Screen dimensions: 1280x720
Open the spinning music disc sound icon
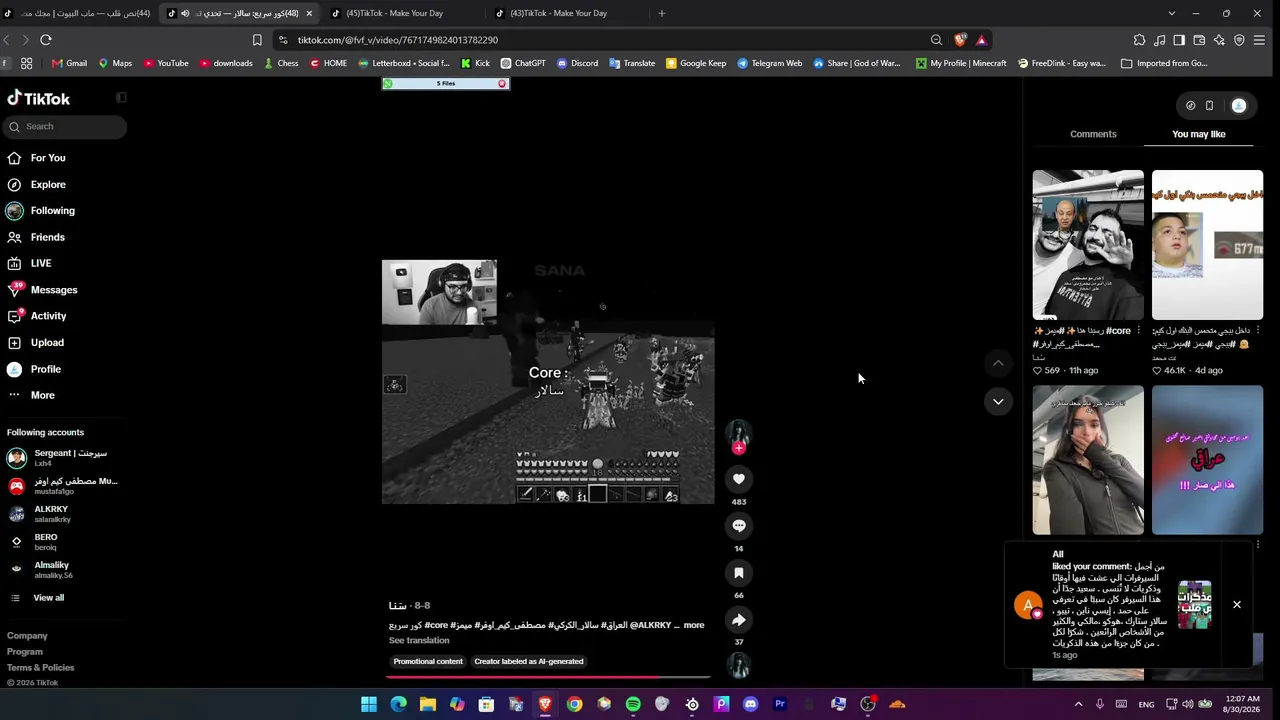[739, 666]
